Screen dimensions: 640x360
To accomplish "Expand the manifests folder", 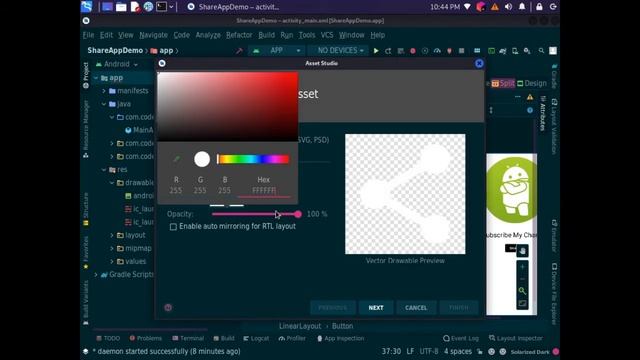I will (104, 91).
